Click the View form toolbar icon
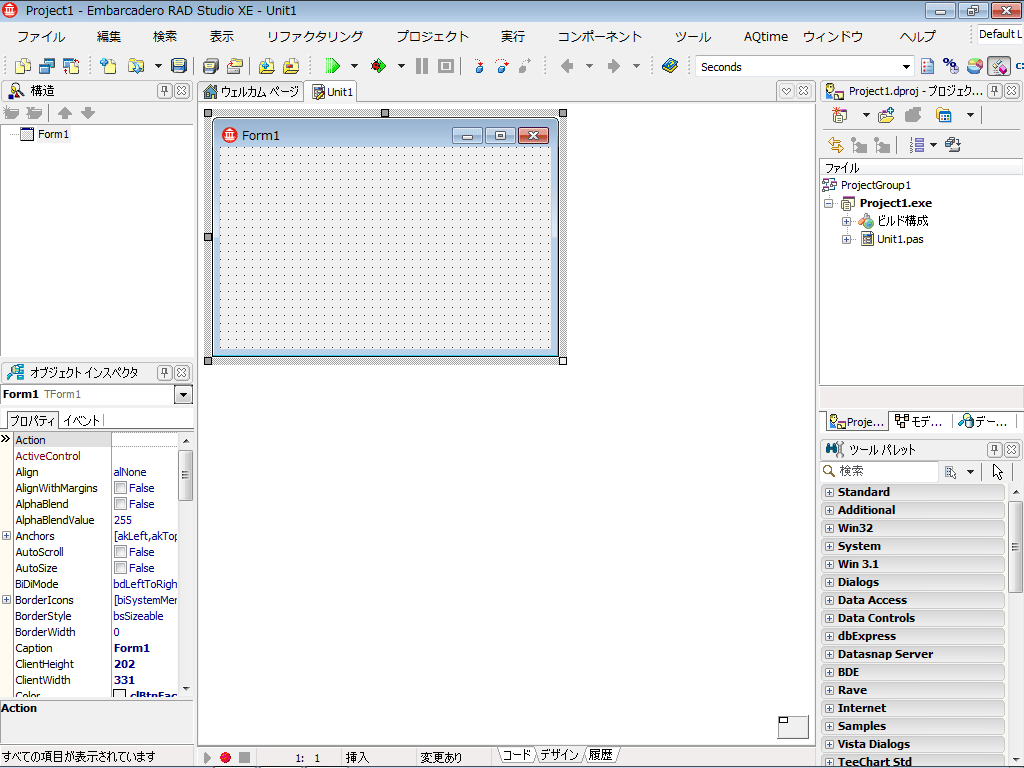1024x768 pixels. click(47, 66)
